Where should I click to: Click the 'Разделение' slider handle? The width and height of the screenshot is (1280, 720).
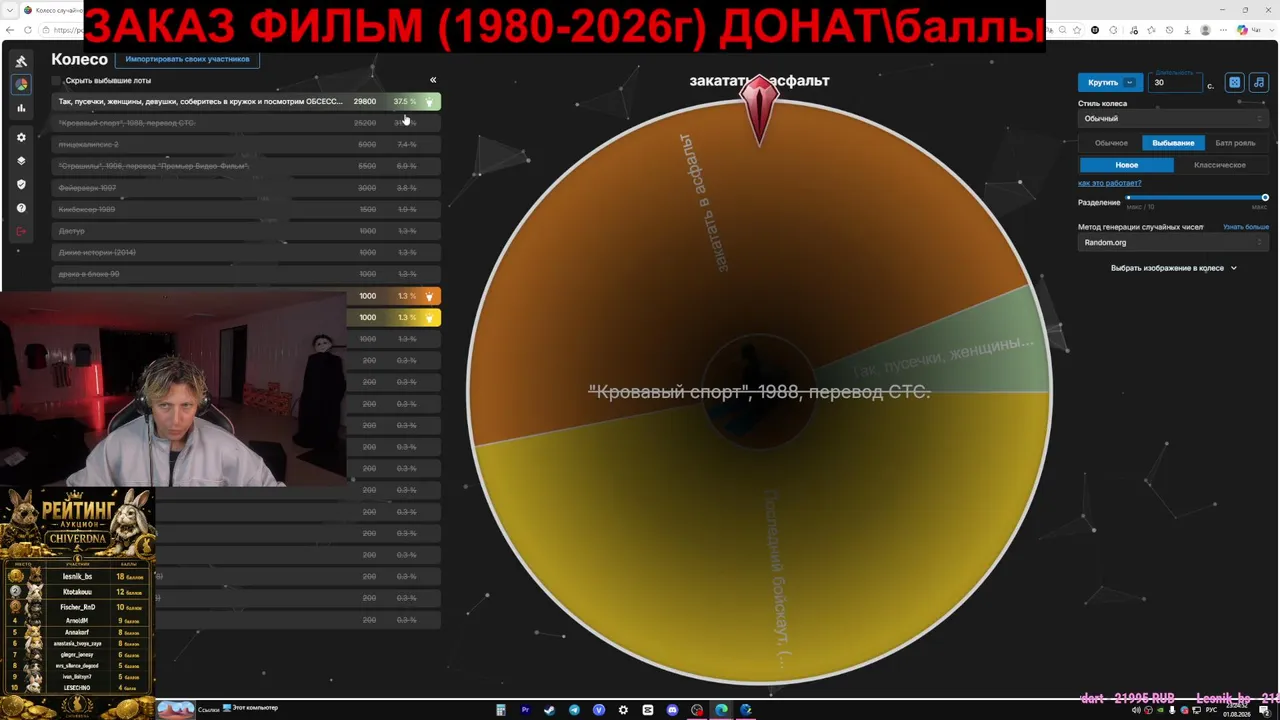(x=1265, y=198)
